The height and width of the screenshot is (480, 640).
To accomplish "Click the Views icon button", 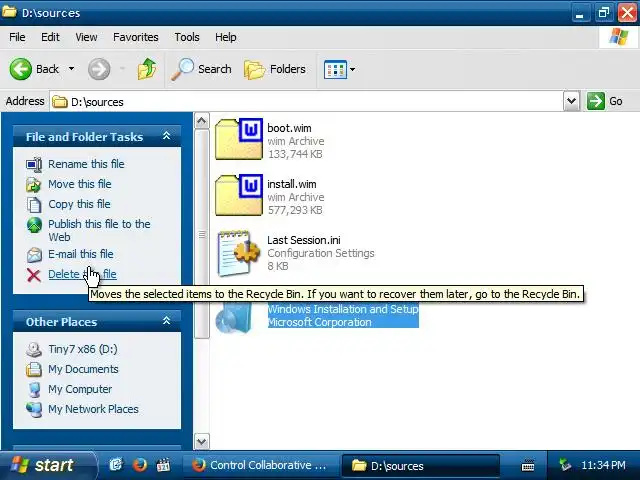I will pos(335,69).
